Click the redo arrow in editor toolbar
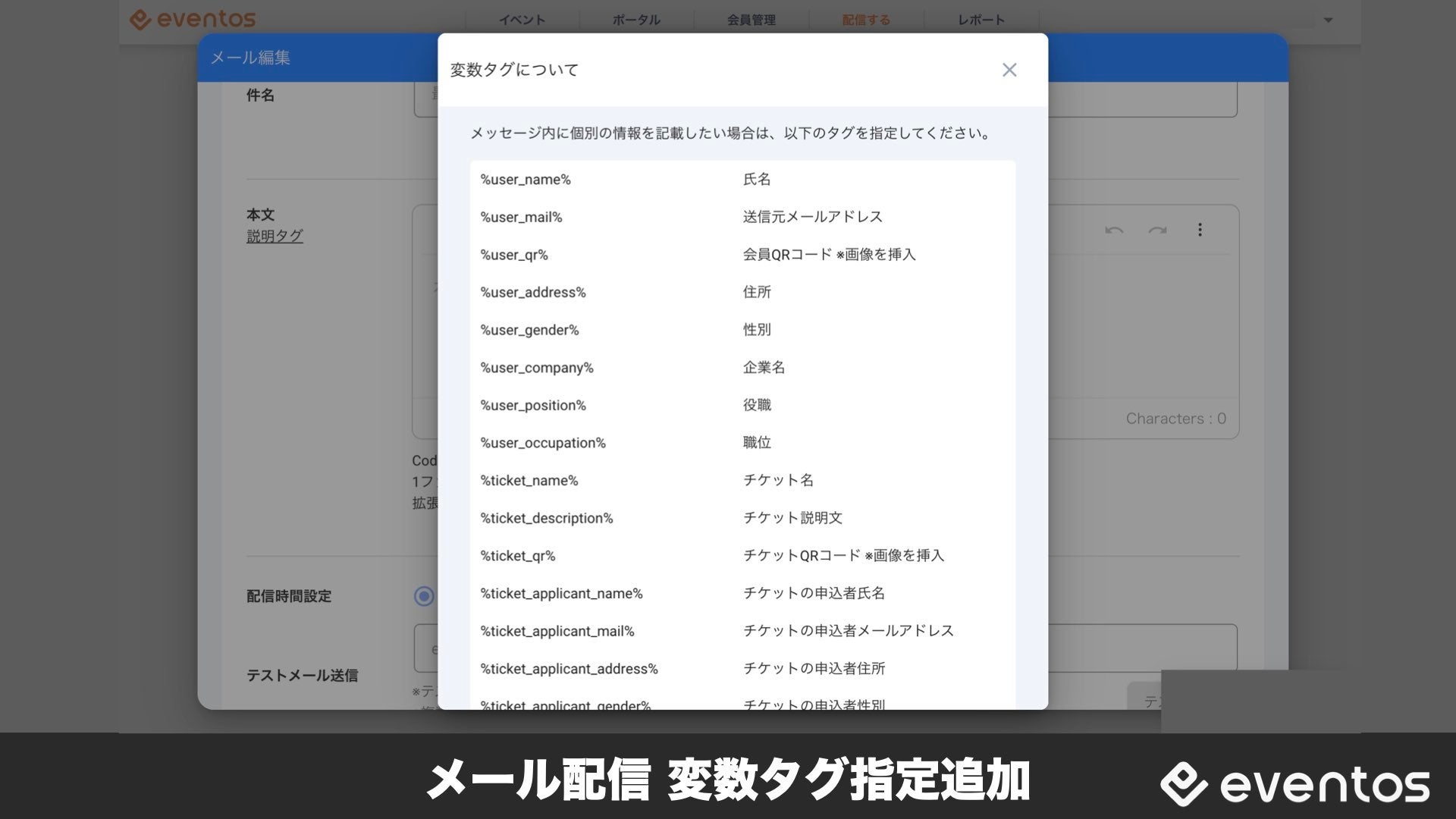 point(1157,230)
